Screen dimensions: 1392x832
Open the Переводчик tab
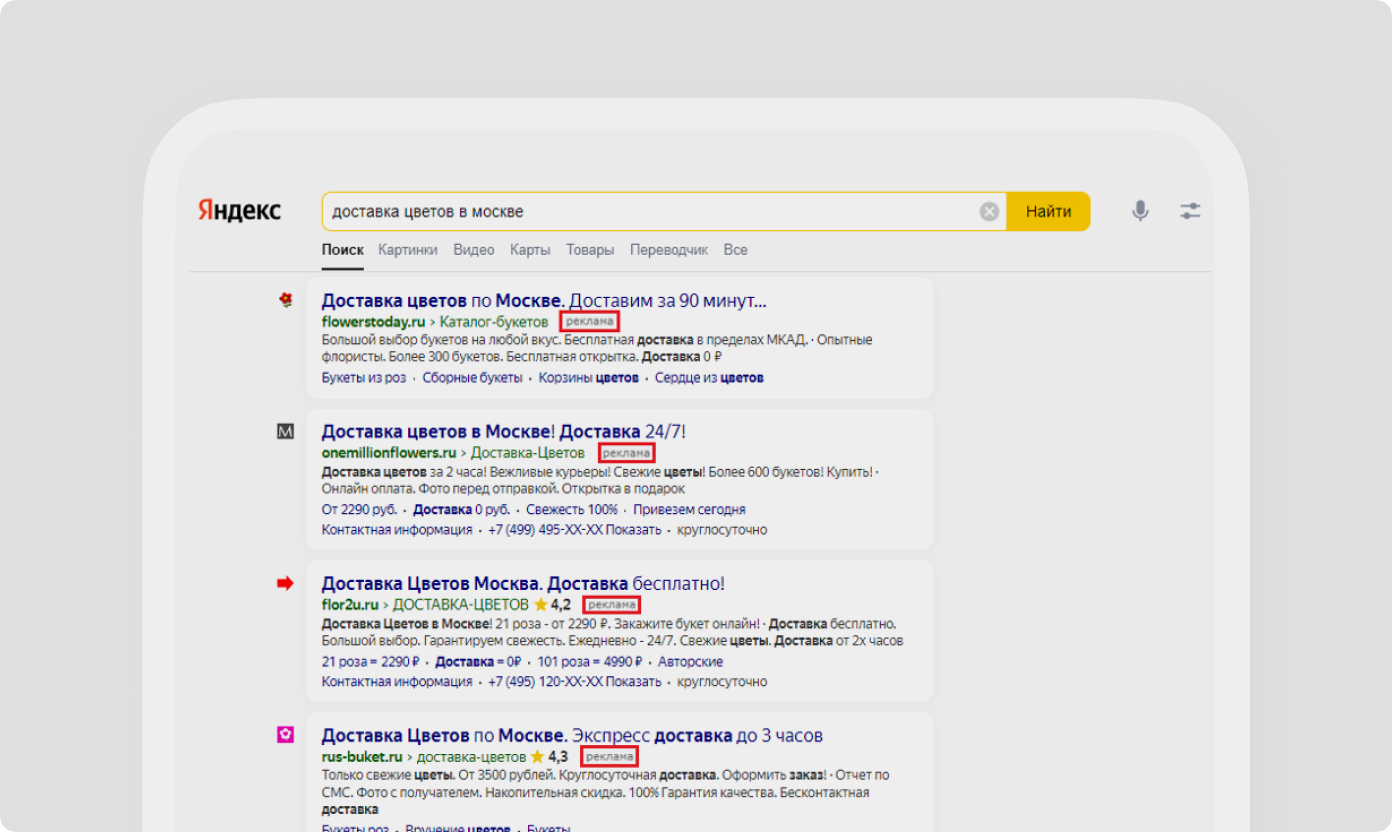pos(669,250)
